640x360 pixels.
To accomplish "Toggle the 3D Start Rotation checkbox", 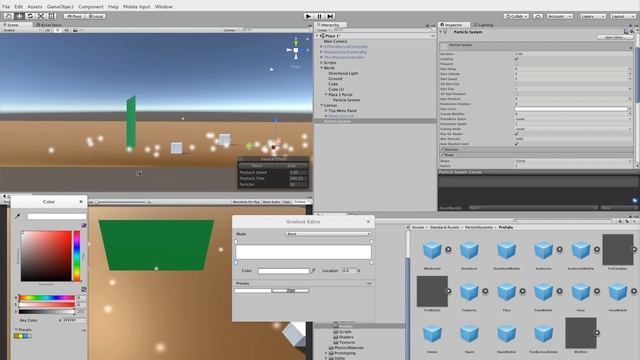I will point(516,93).
